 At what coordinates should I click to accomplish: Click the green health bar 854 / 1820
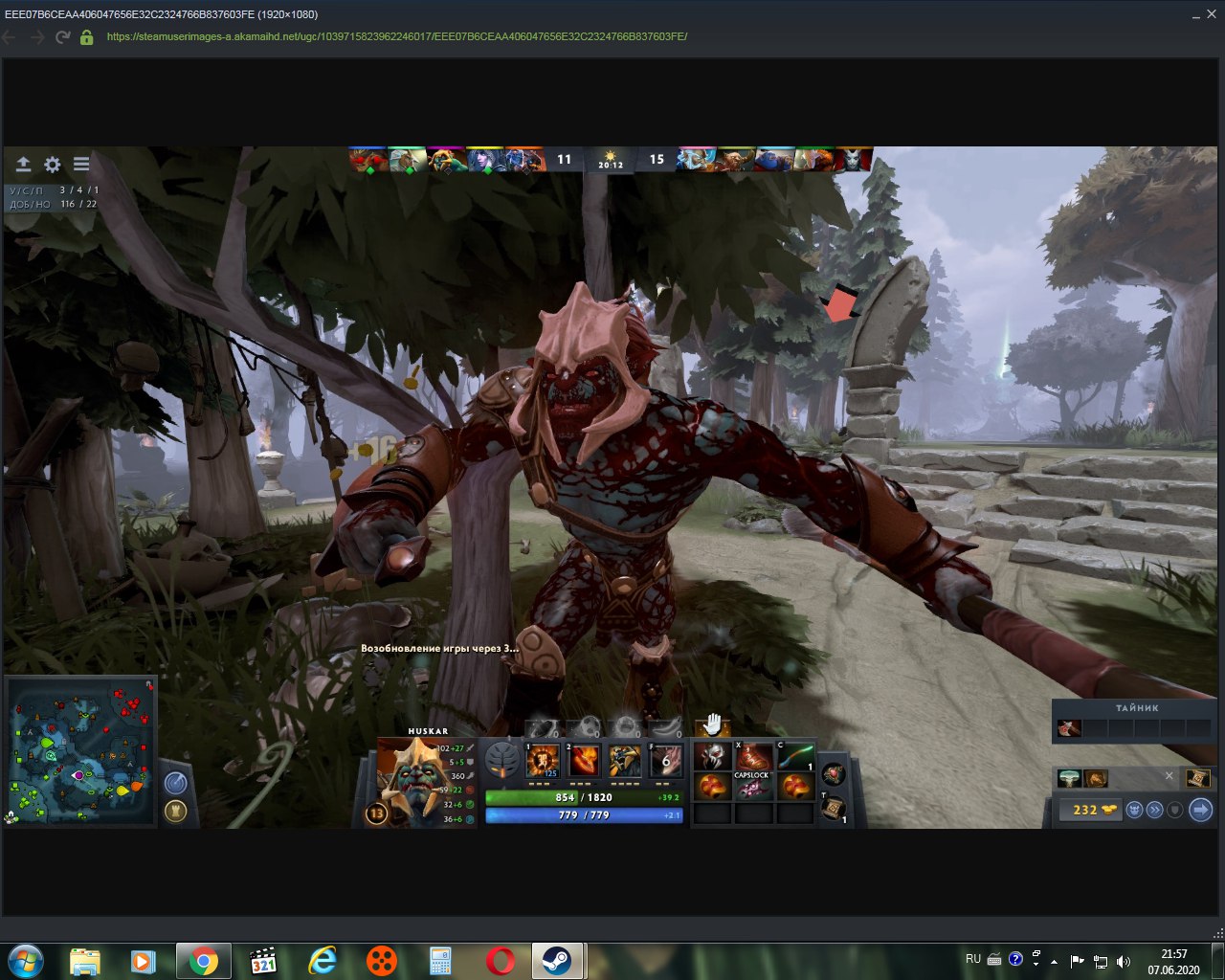(x=584, y=797)
